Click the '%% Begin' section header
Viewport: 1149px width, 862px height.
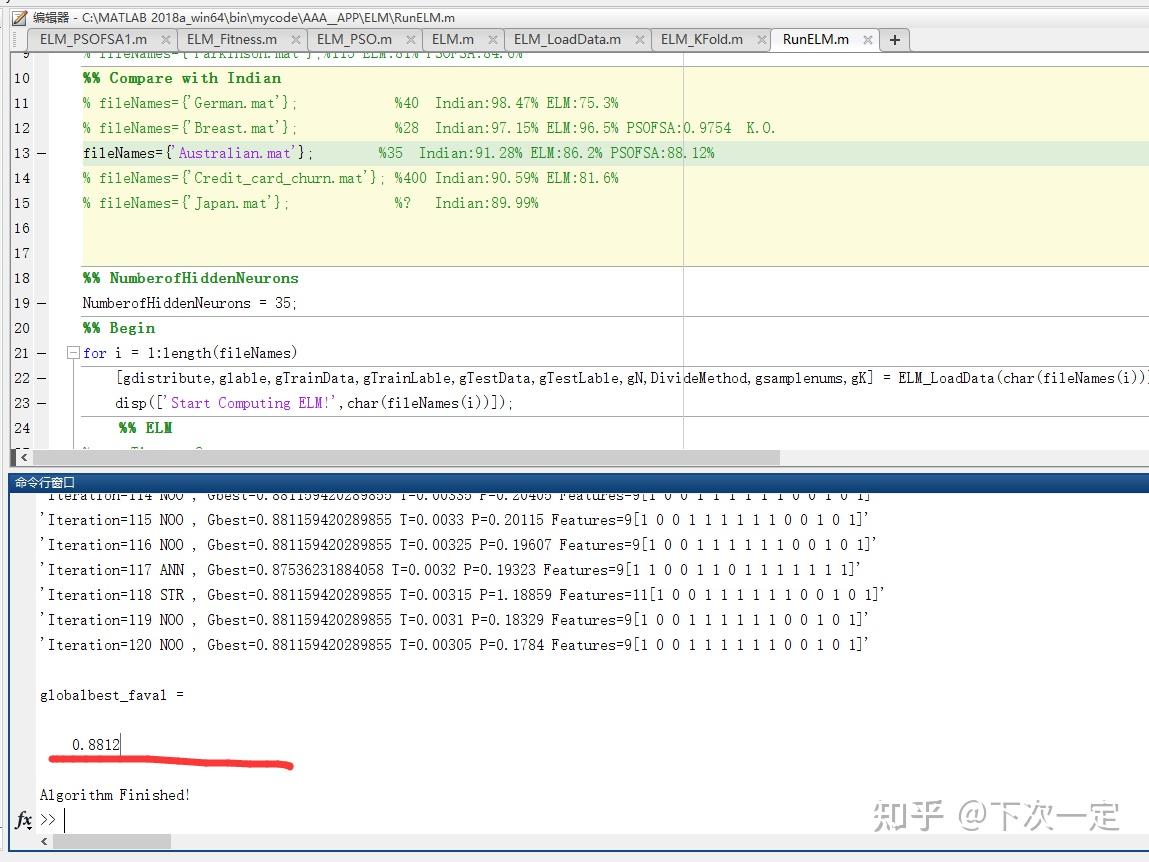[x=119, y=328]
